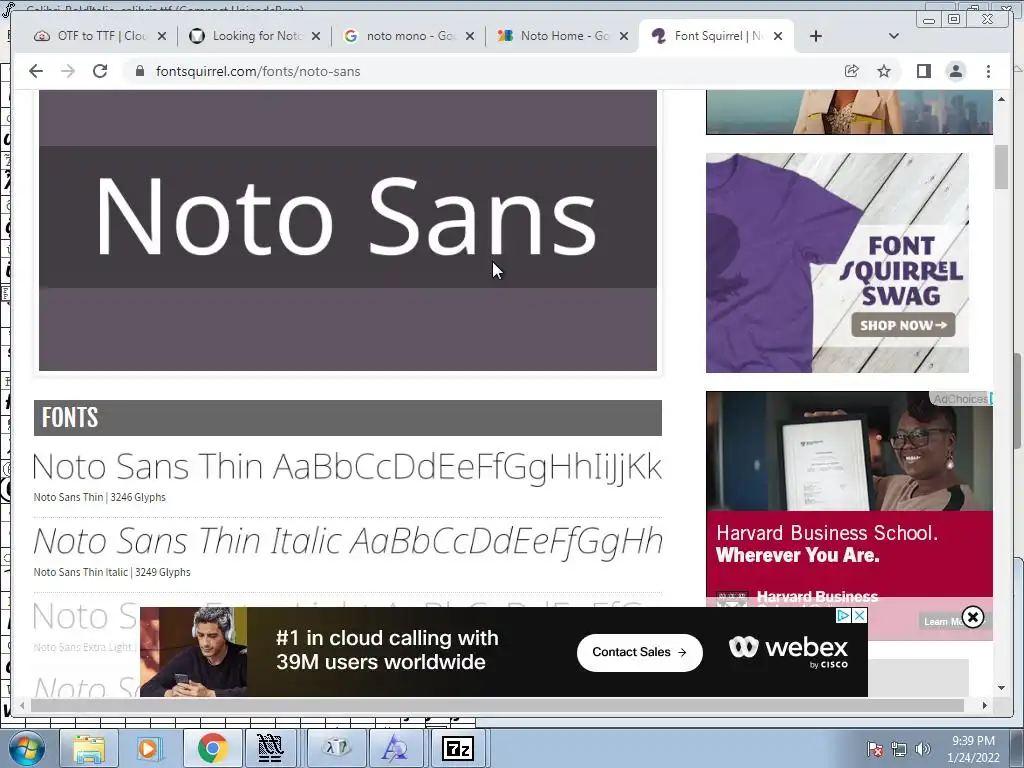1024x768 pixels.
Task: Open a new browser tab
Action: [816, 36]
